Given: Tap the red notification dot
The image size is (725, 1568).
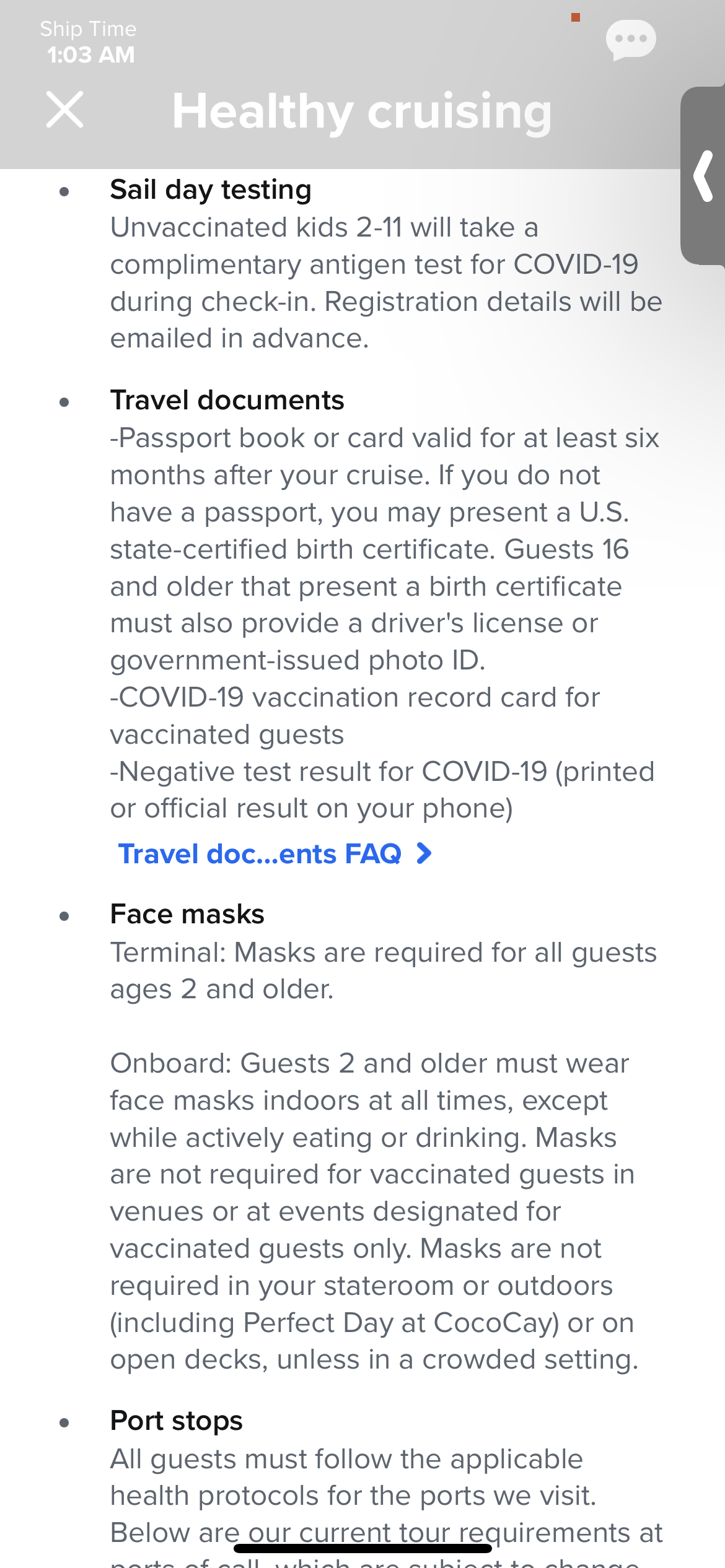Looking at the screenshot, I should [576, 17].
